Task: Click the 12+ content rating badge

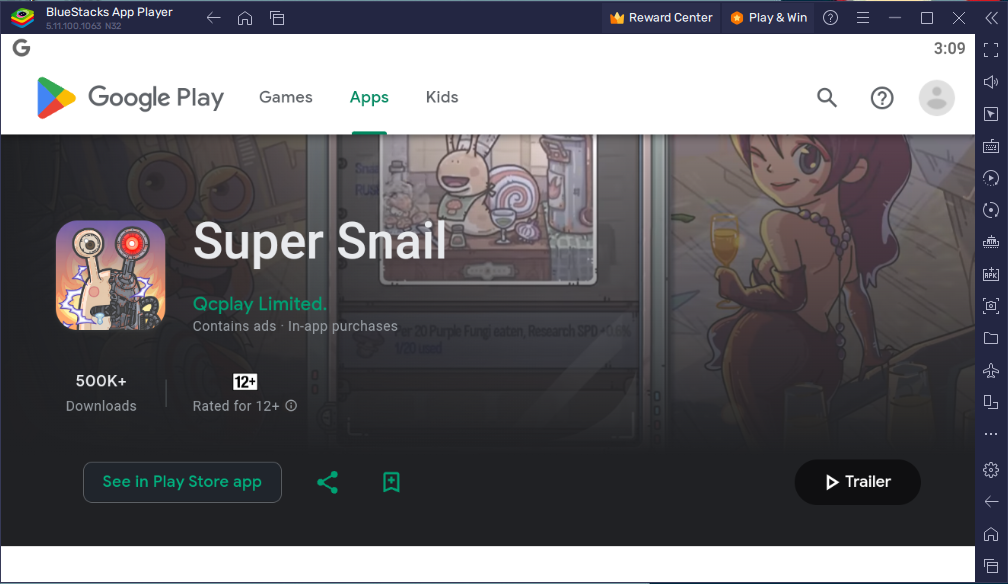Action: click(244, 381)
